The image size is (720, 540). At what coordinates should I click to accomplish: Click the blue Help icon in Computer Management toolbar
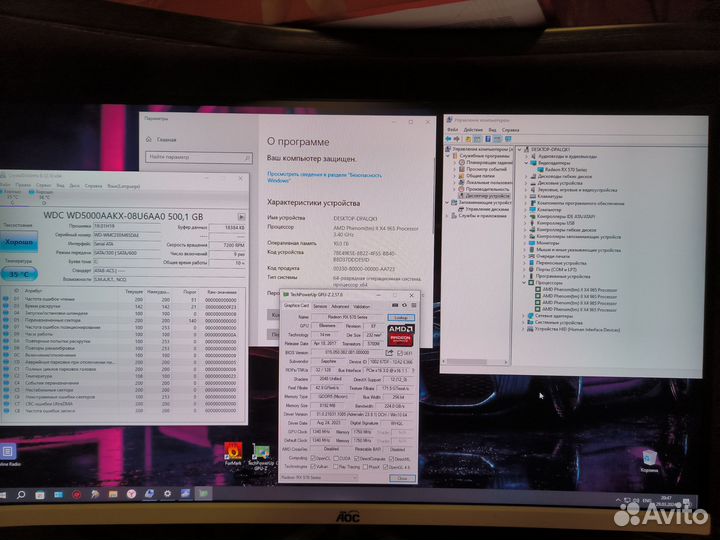(488, 139)
